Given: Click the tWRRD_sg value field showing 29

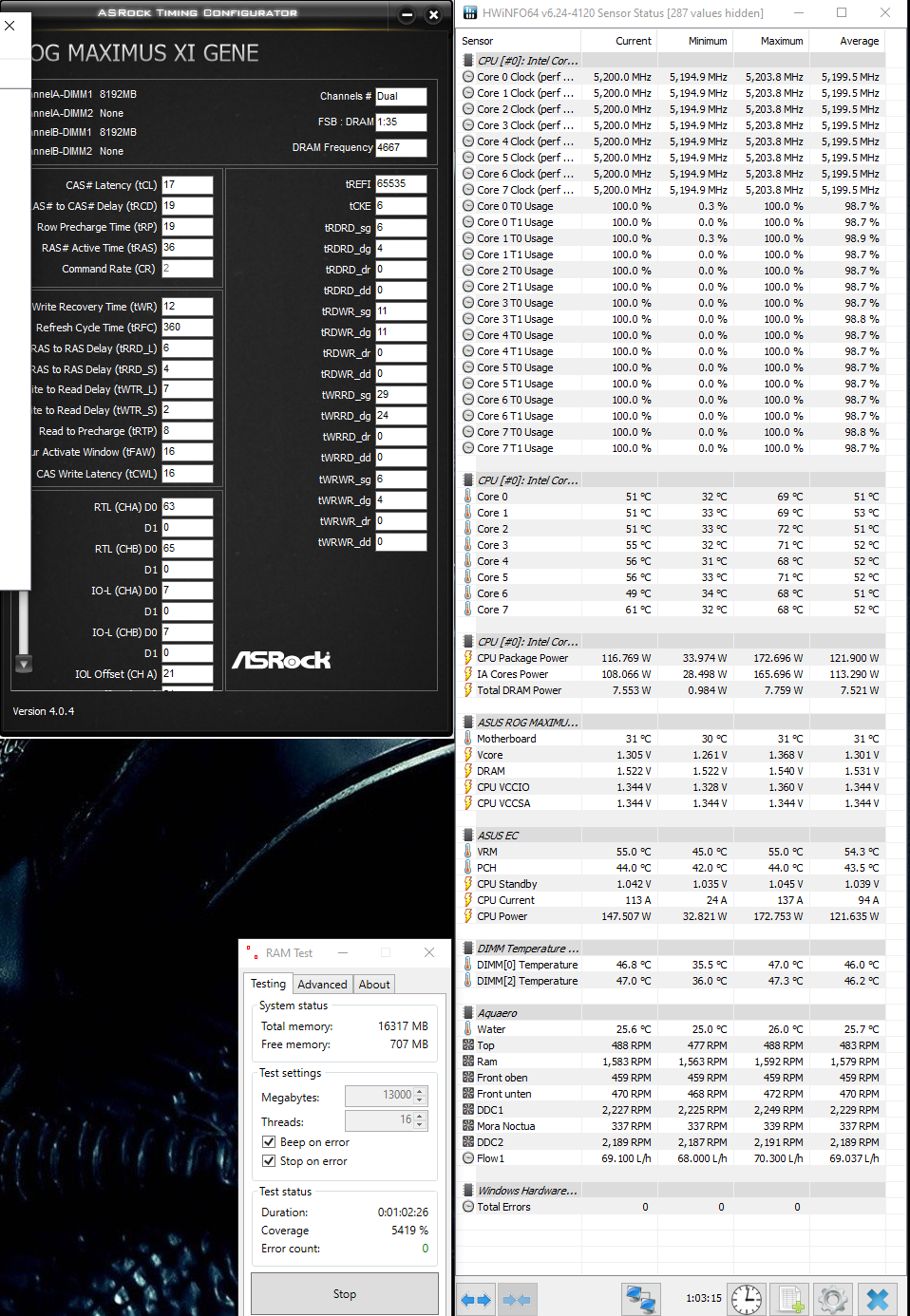Looking at the screenshot, I should click(x=401, y=395).
